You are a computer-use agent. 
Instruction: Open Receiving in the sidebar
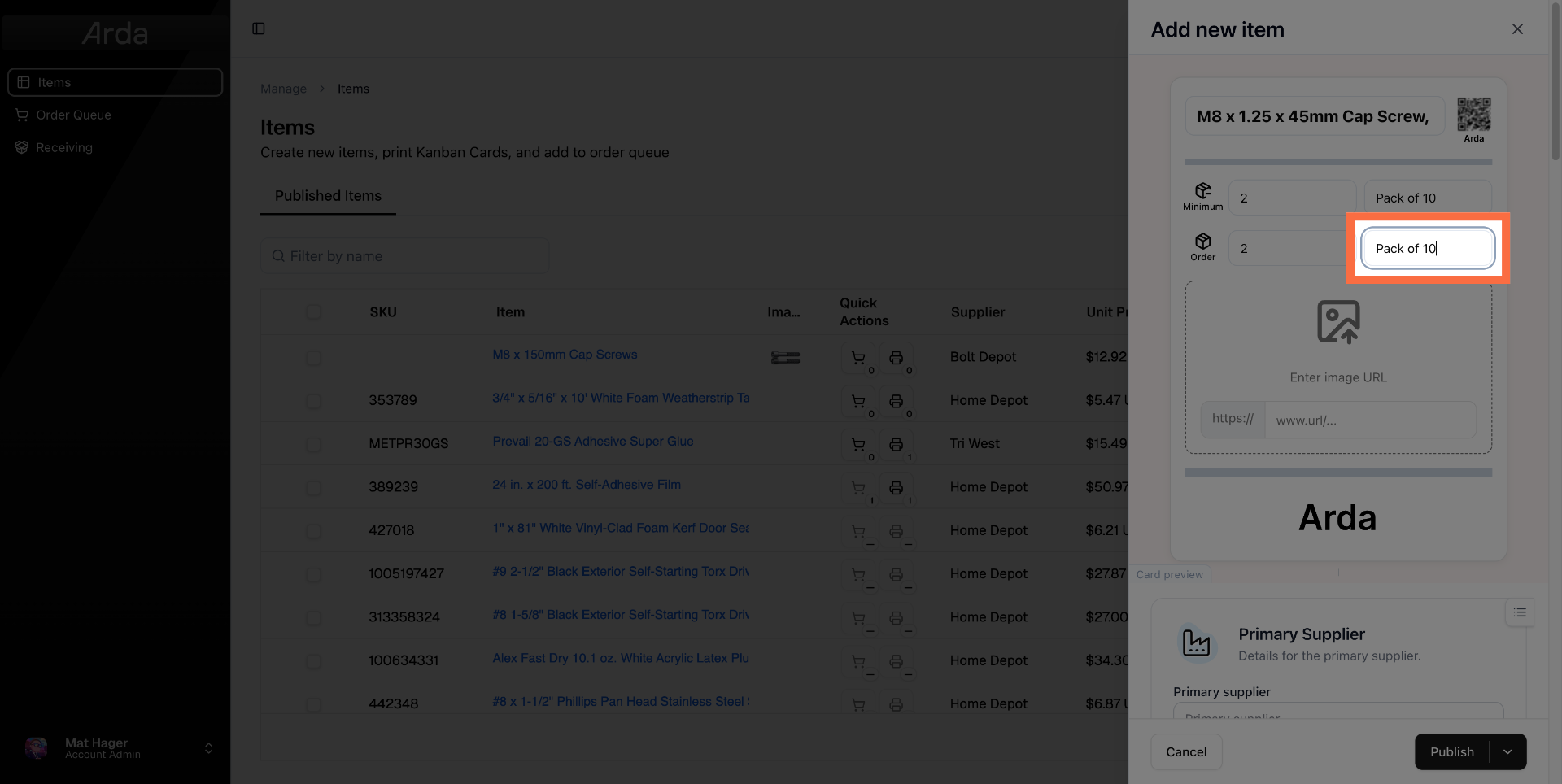(115, 147)
